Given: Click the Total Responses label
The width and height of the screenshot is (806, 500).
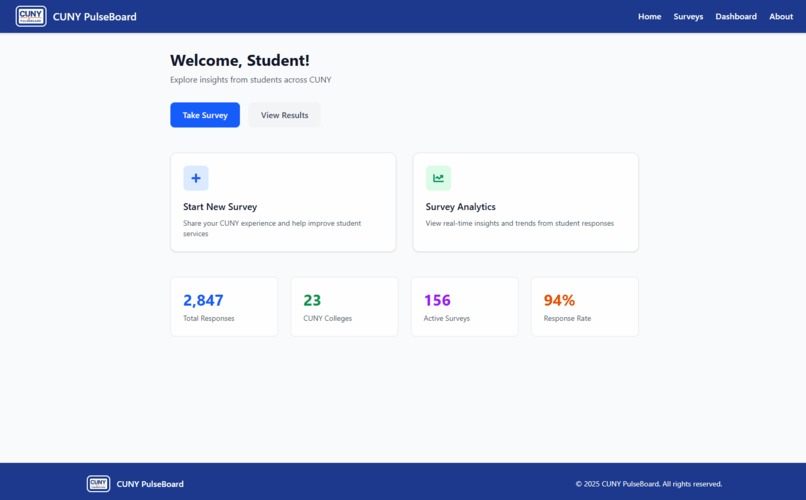Looking at the screenshot, I should click(209, 319).
